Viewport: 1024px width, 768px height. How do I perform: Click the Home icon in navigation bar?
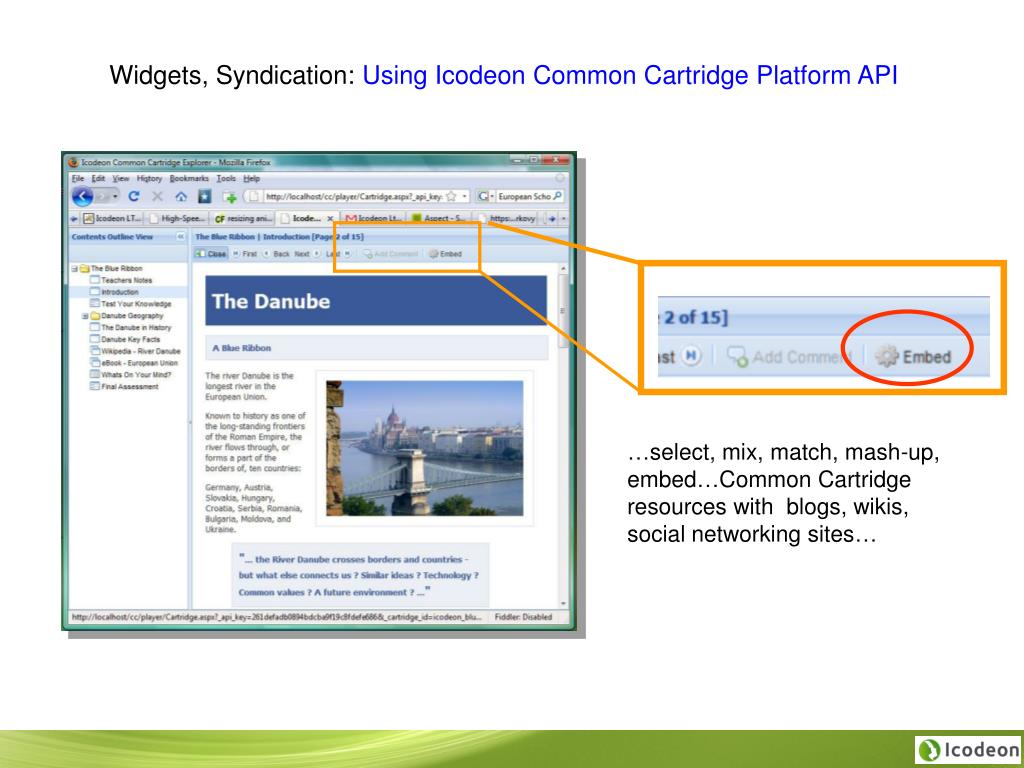pyautogui.click(x=181, y=197)
